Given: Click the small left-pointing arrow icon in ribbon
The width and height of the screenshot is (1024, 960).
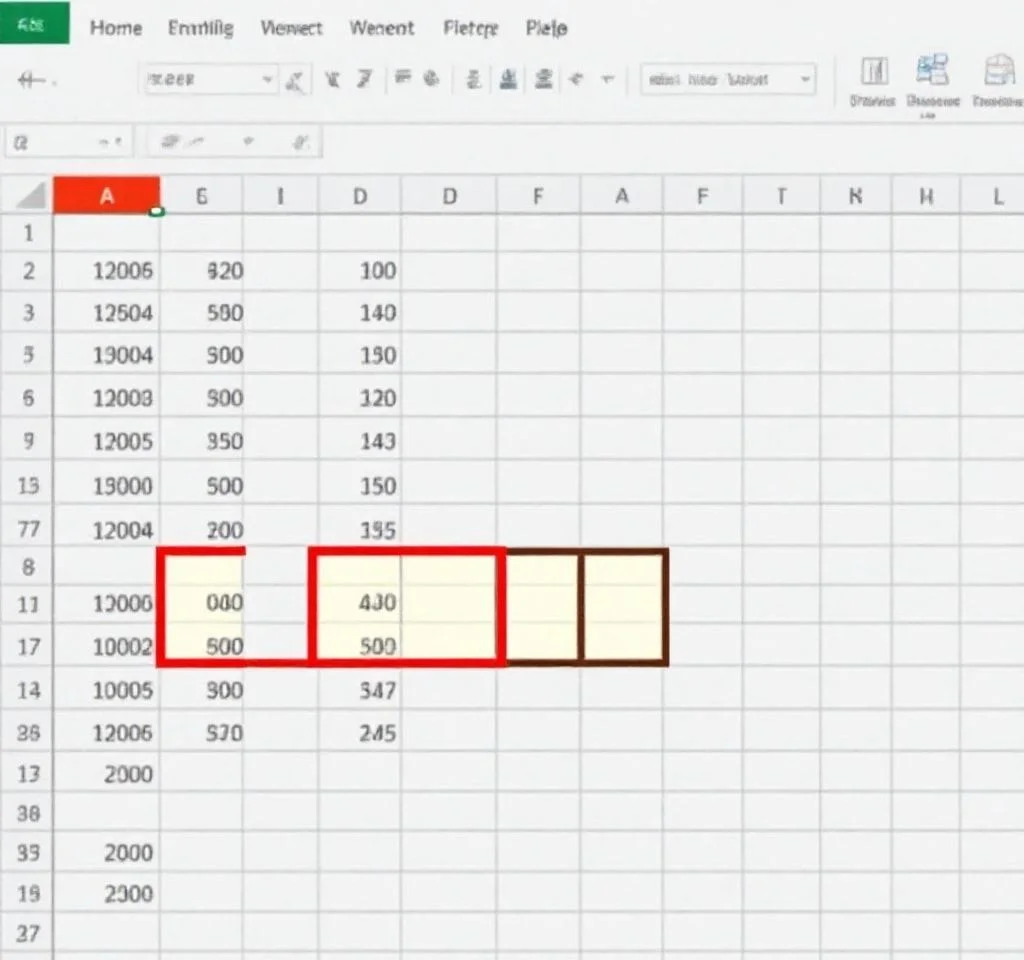Looking at the screenshot, I should (x=575, y=80).
